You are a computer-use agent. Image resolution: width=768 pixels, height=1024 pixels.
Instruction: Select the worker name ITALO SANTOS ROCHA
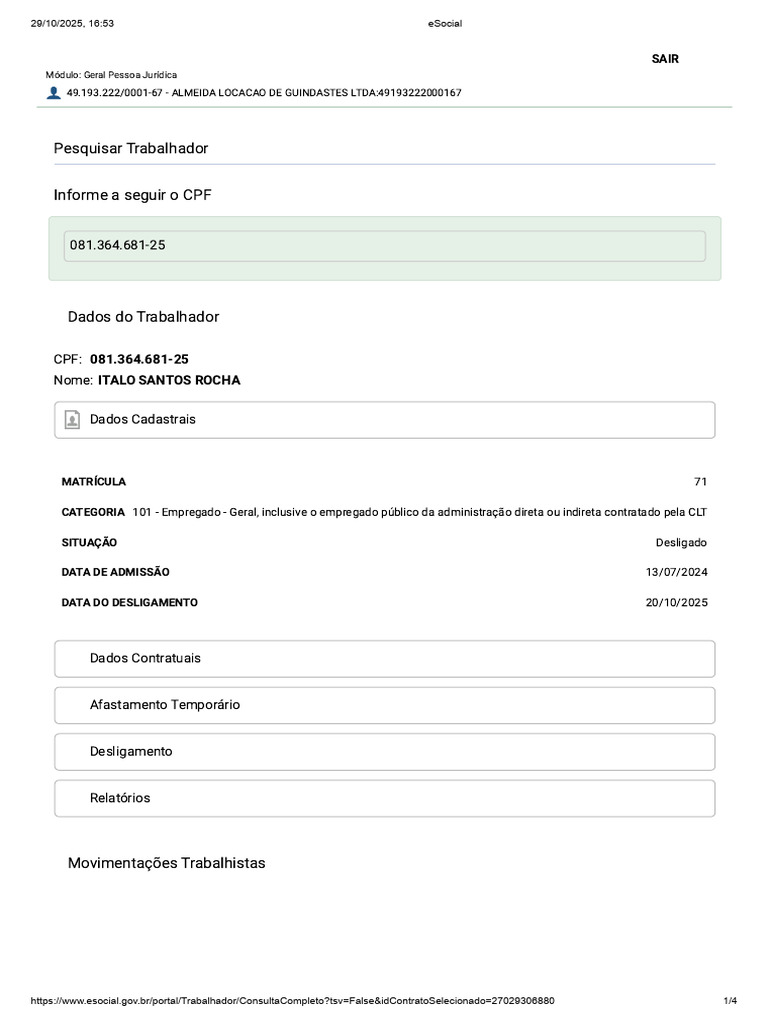pyautogui.click(x=169, y=380)
